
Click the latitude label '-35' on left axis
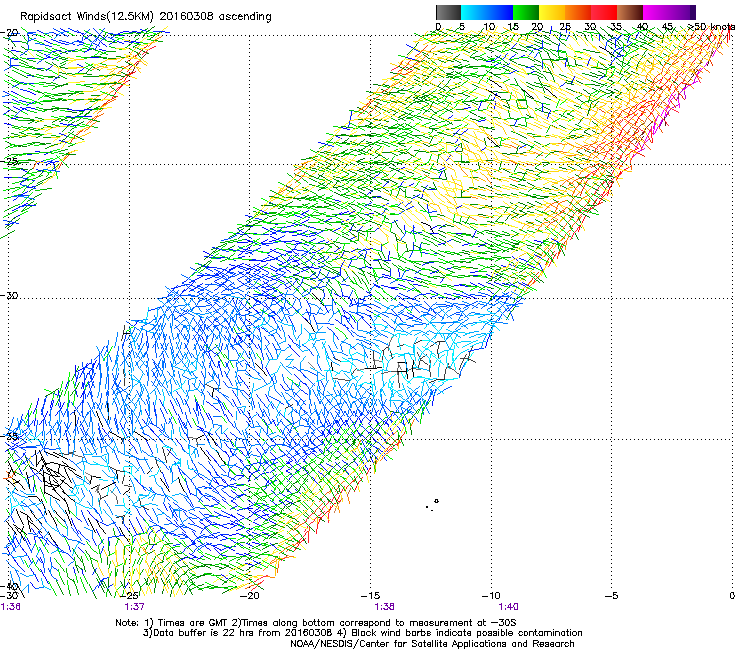[x=10, y=437]
